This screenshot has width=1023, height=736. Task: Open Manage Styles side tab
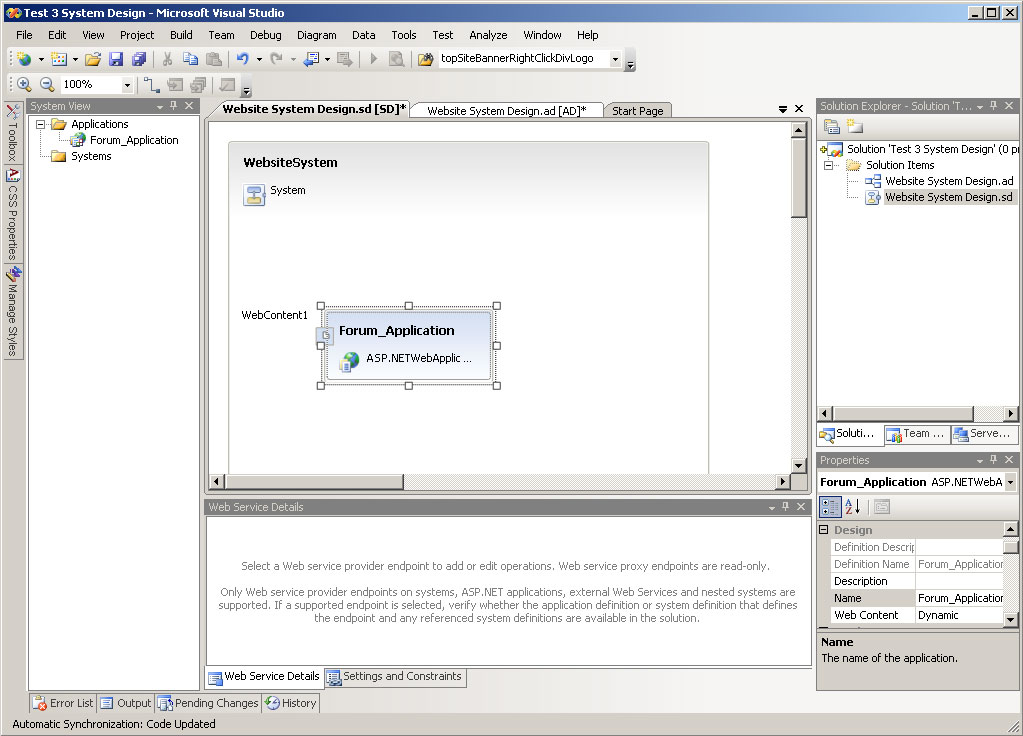click(12, 312)
